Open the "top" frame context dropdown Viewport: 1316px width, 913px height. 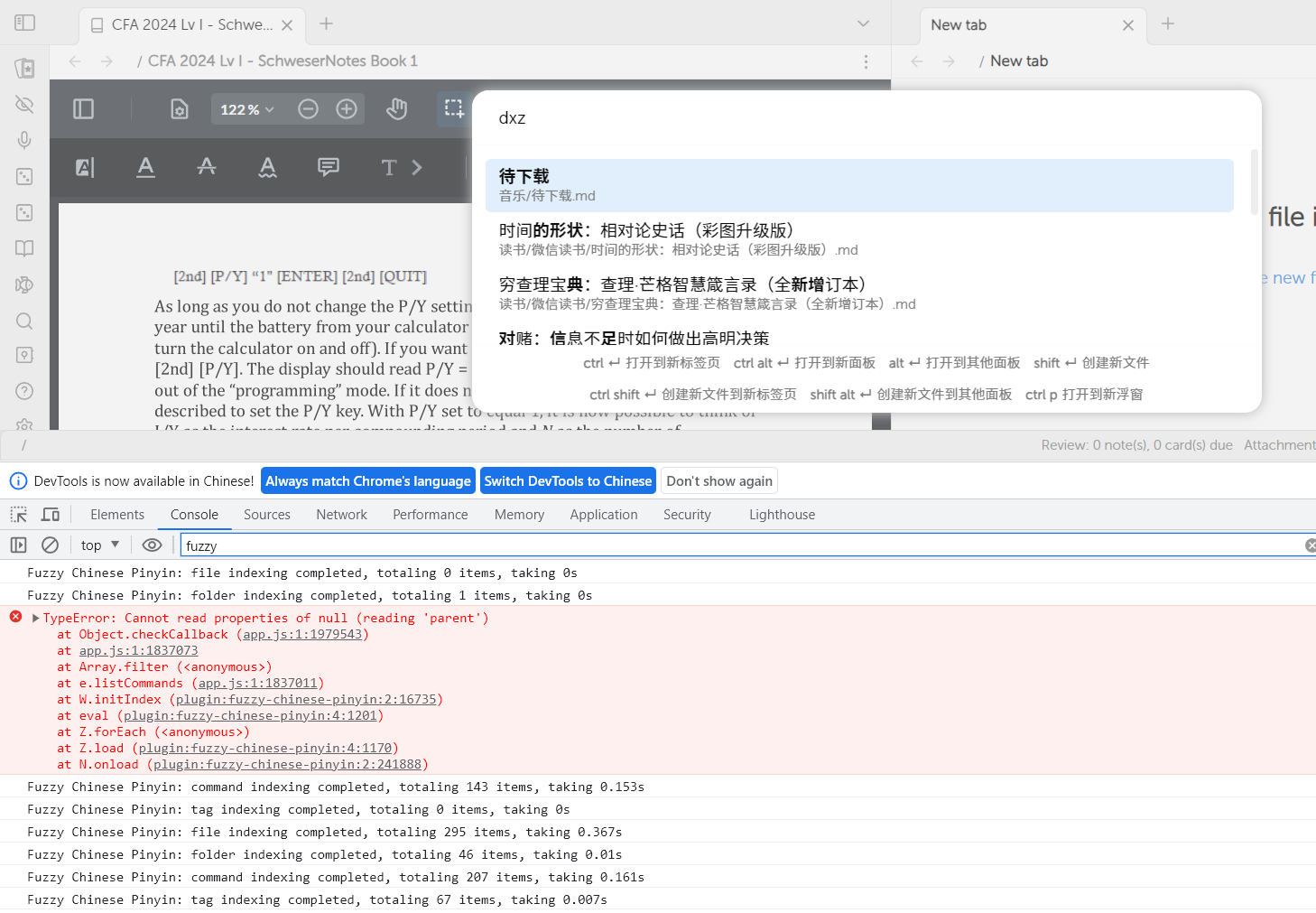click(x=98, y=545)
